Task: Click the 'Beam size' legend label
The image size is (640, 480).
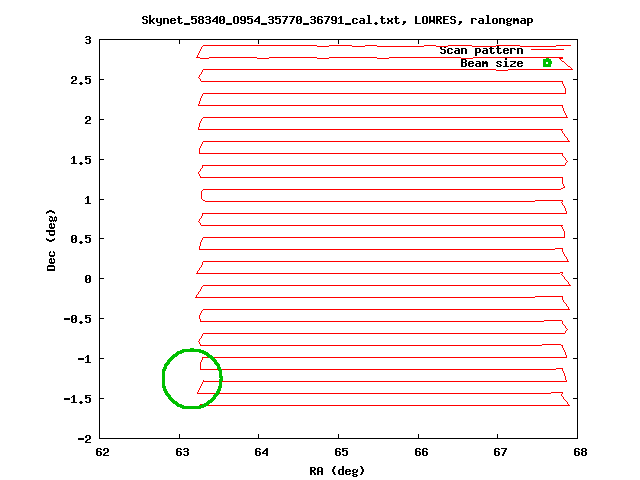Action: pos(492,63)
